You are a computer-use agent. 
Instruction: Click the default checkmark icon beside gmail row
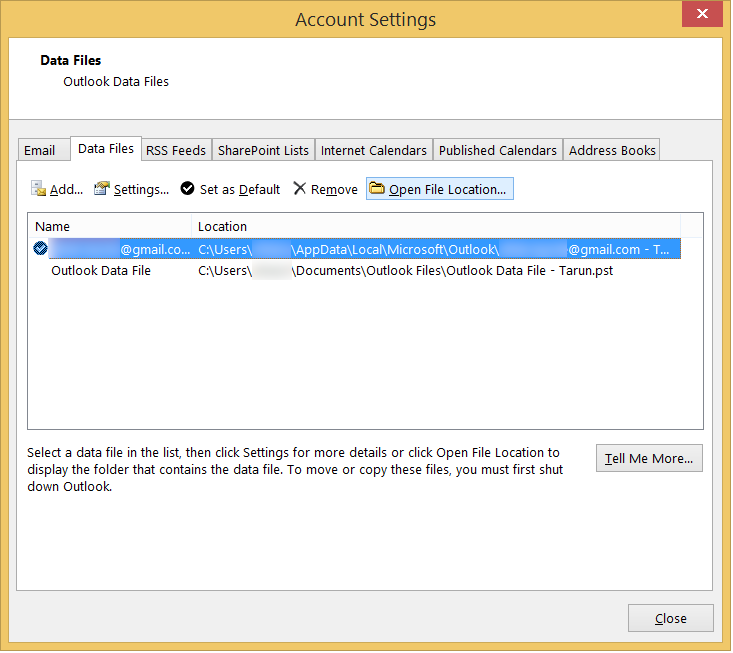[x=41, y=249]
